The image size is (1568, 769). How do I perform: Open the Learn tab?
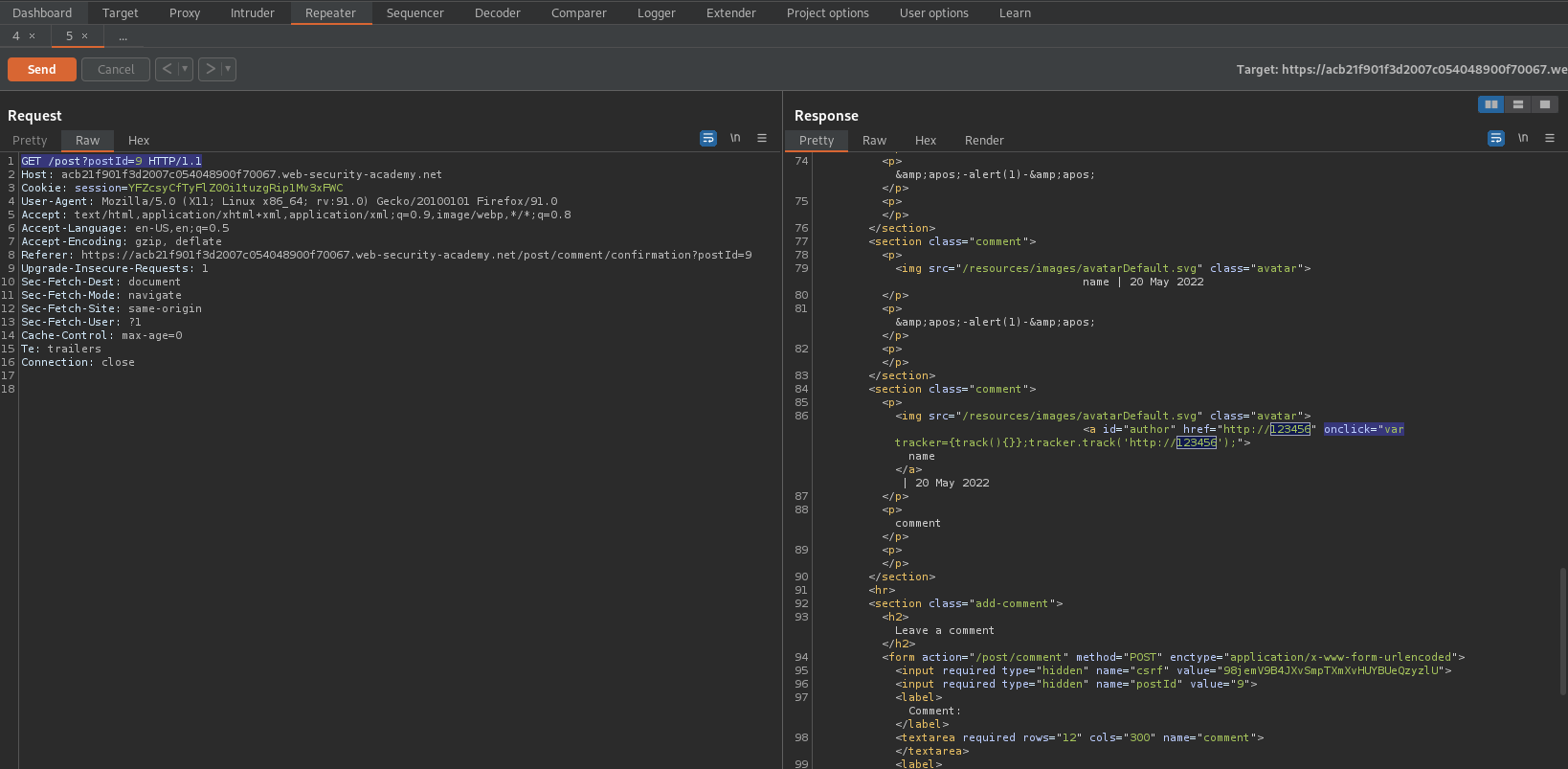[1016, 12]
